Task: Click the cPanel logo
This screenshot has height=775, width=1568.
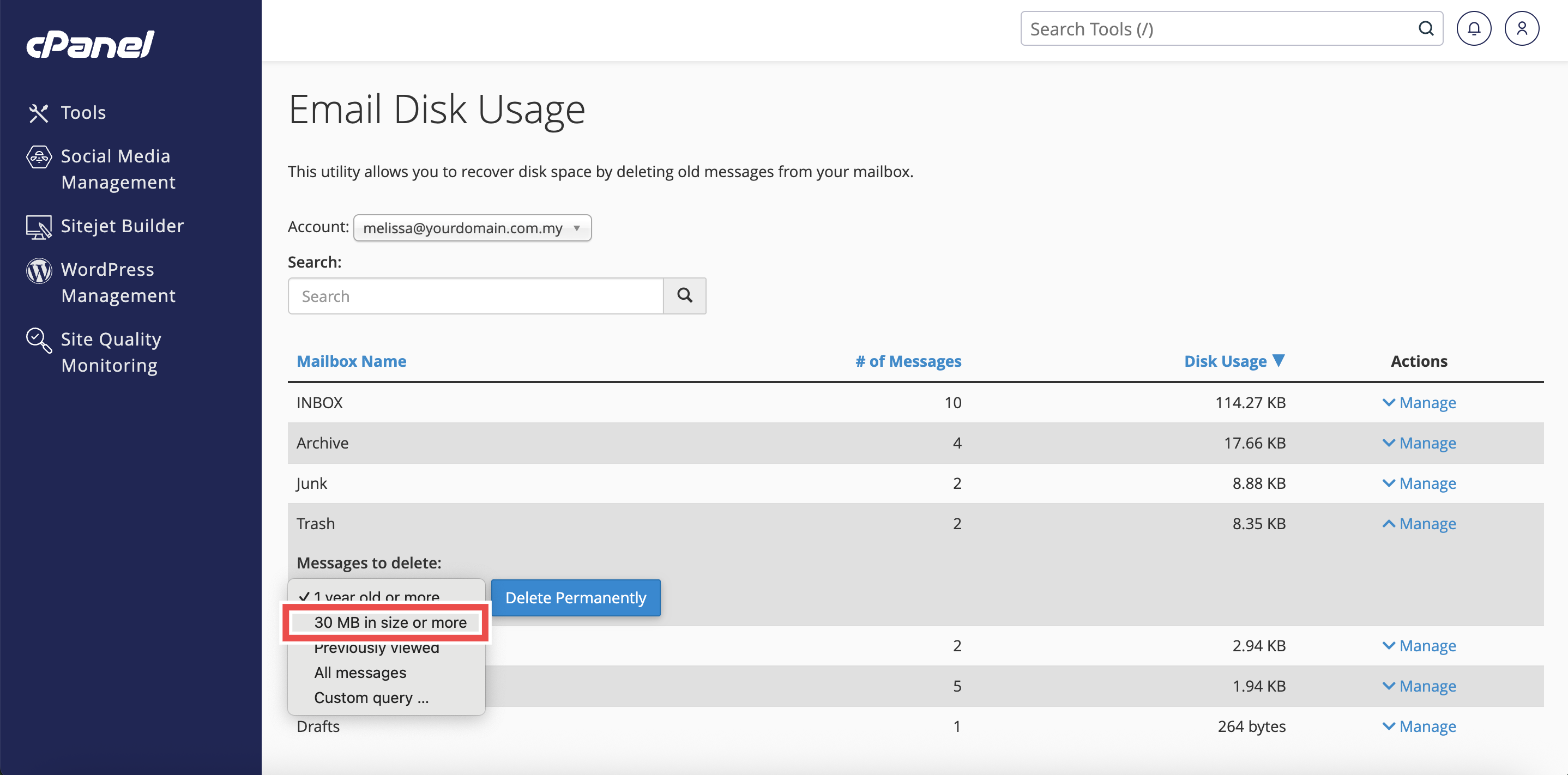Action: point(90,44)
